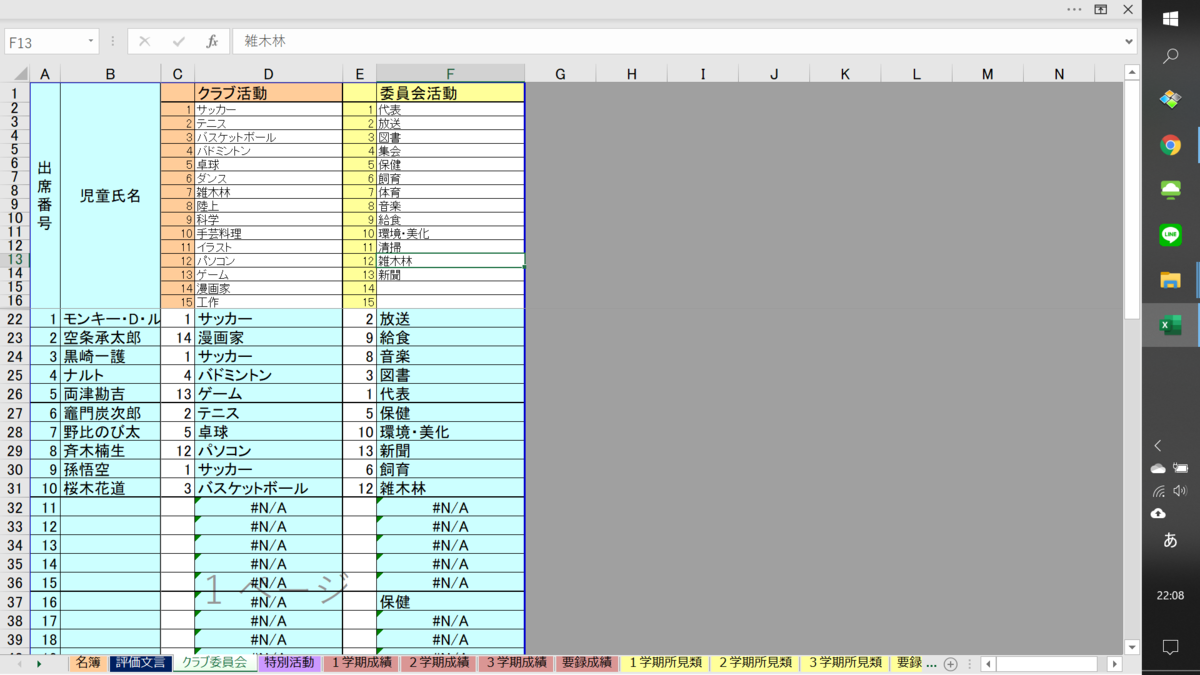1200x675 pixels.
Task: Open the 1学期成績 sheet tab
Action: pyautogui.click(x=361, y=663)
